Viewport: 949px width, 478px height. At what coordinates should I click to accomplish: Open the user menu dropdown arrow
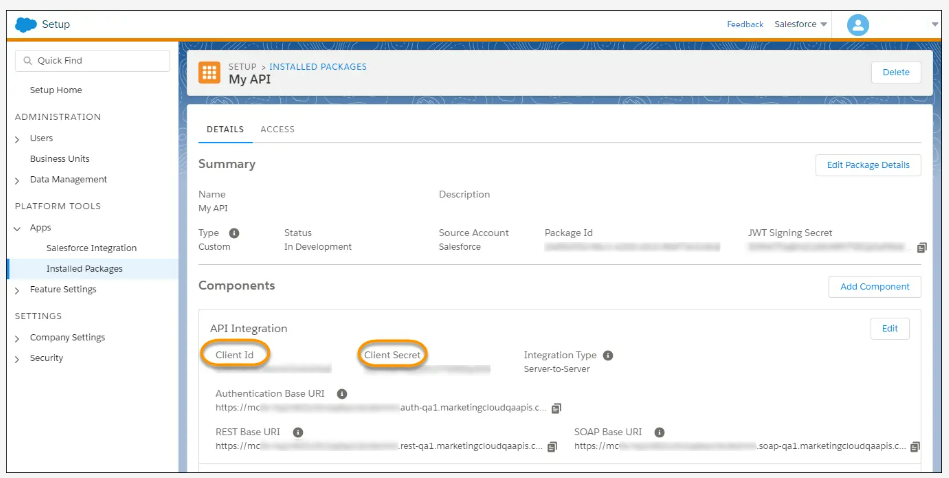pos(934,25)
